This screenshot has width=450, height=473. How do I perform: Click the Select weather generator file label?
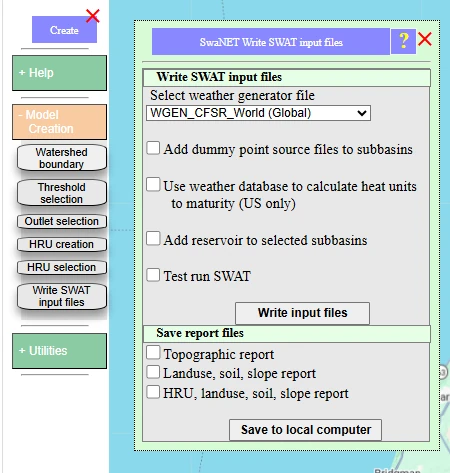point(232,96)
